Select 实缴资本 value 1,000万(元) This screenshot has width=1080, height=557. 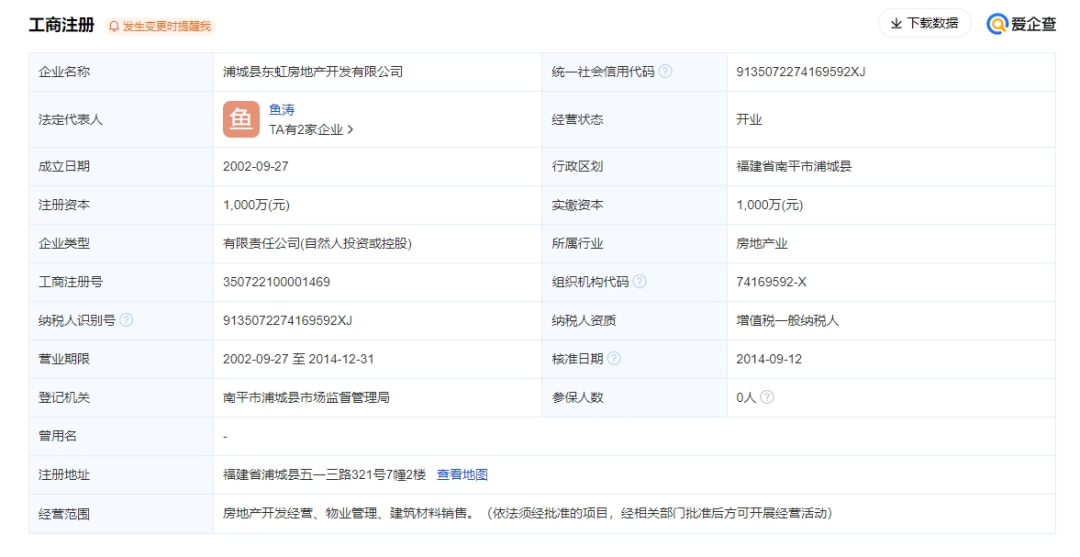[x=769, y=204]
